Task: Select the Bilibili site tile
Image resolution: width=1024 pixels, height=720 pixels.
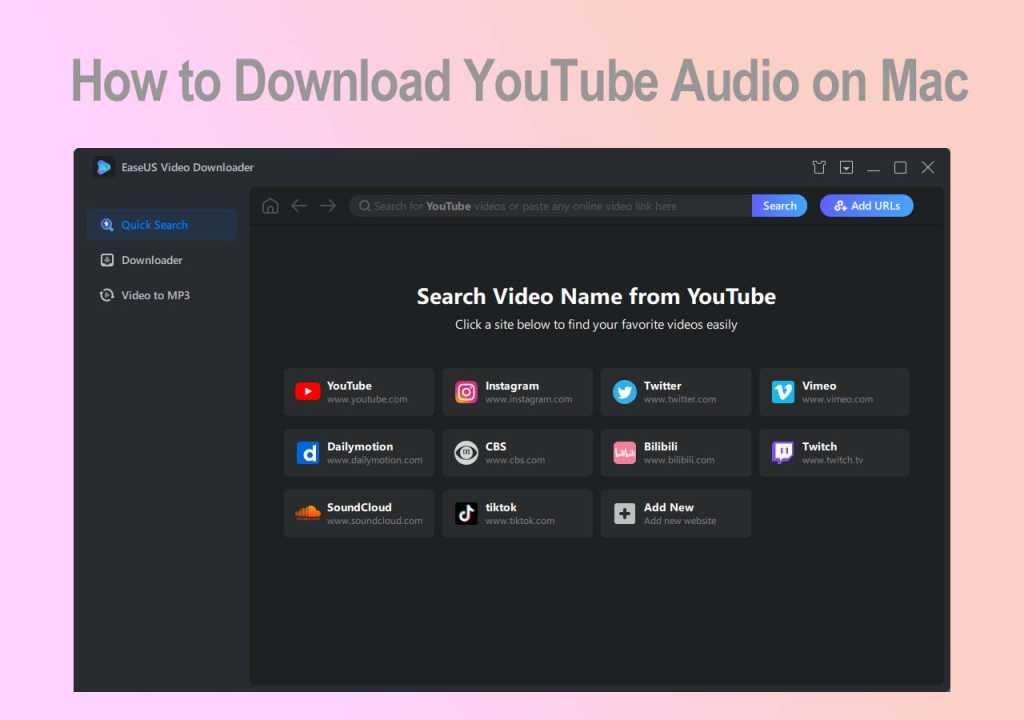Action: [676, 453]
